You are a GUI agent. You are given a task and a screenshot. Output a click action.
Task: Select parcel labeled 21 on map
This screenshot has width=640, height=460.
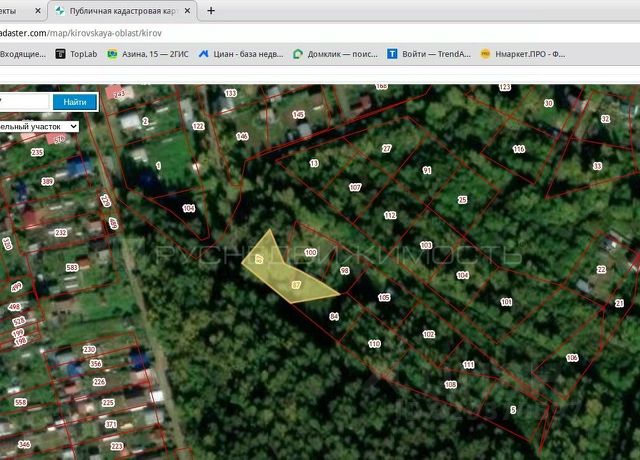point(619,303)
